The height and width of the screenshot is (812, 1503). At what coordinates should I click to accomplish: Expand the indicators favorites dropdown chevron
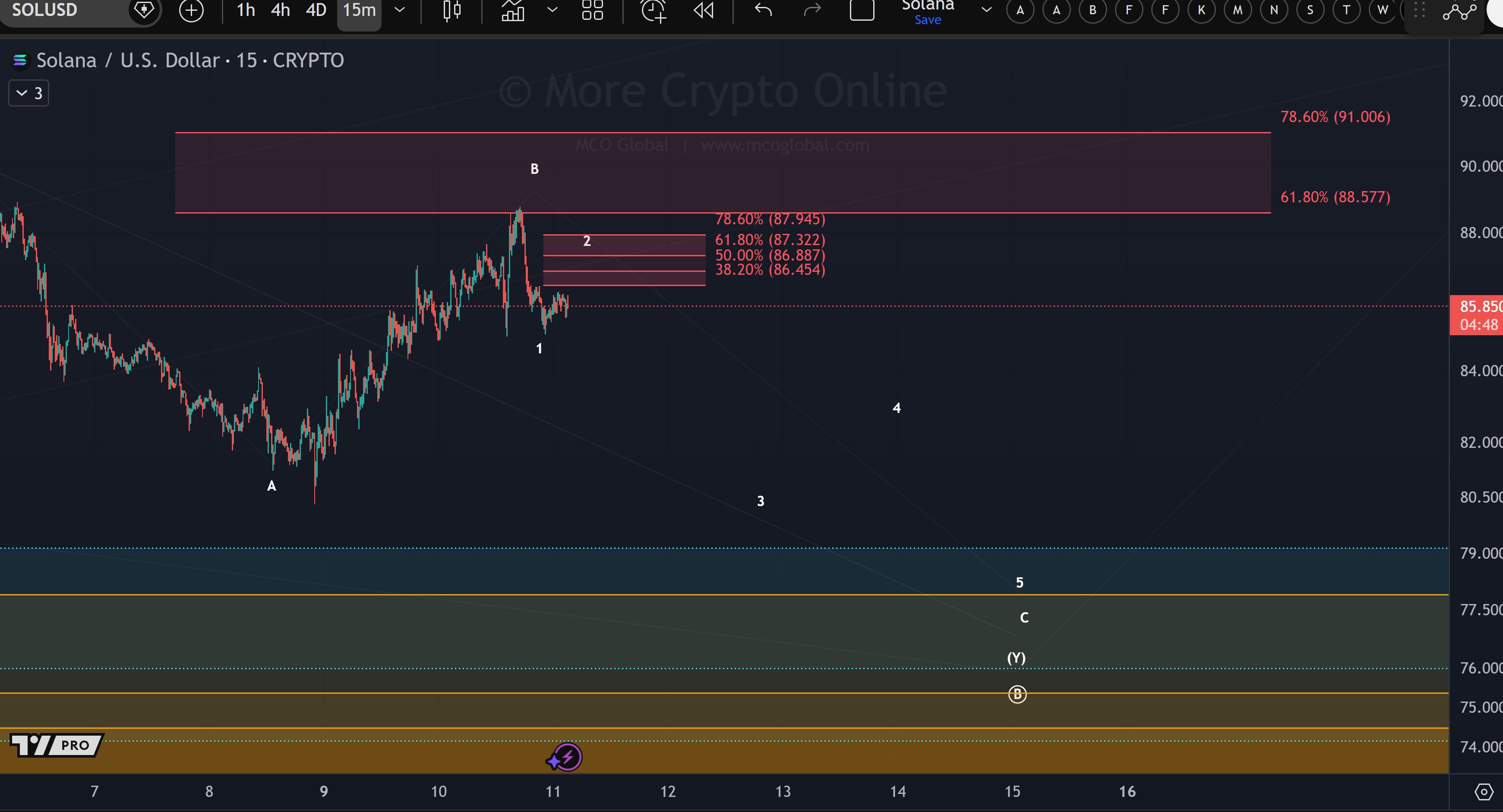point(552,10)
